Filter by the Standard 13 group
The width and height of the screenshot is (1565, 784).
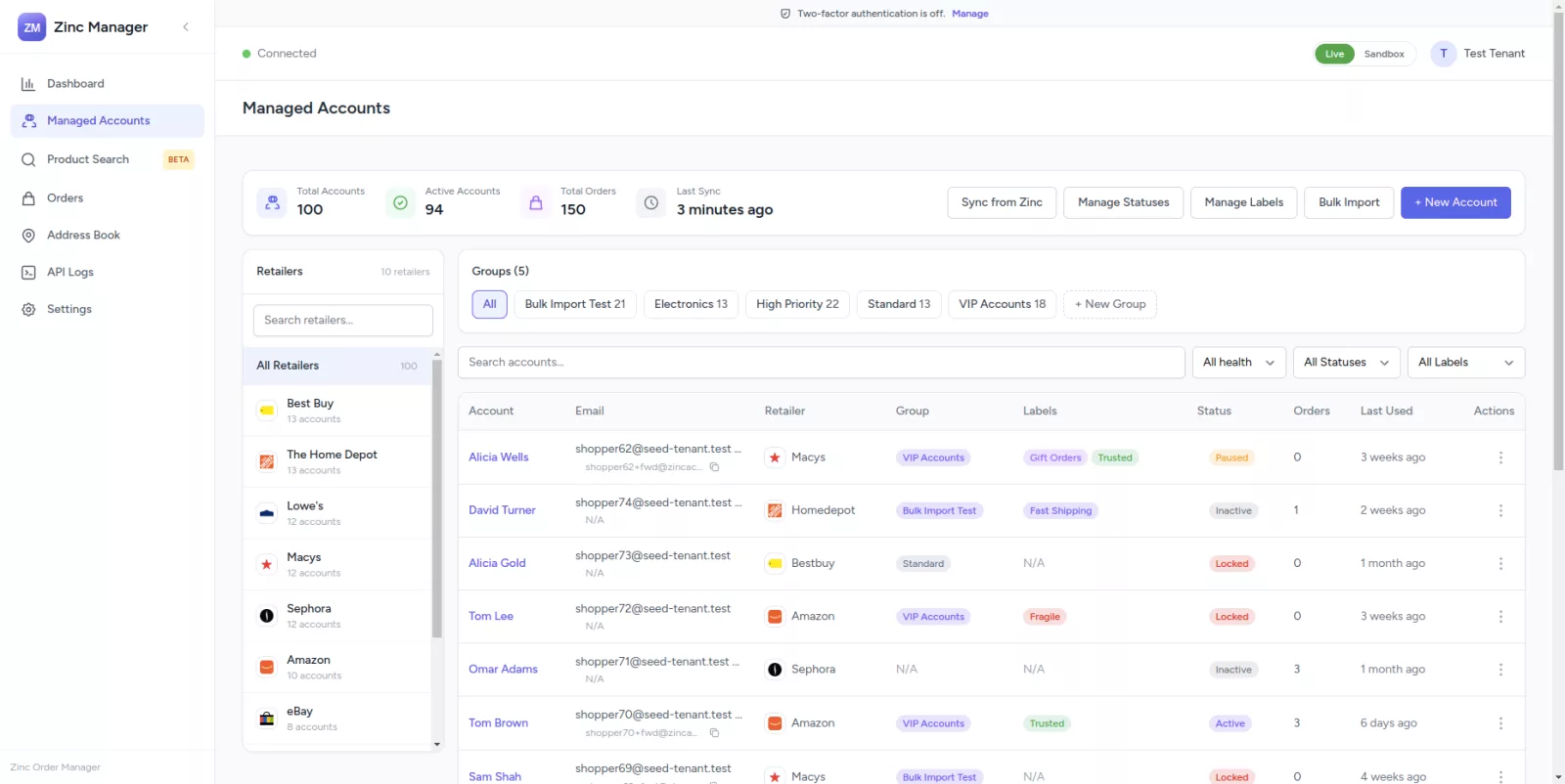[x=899, y=304]
